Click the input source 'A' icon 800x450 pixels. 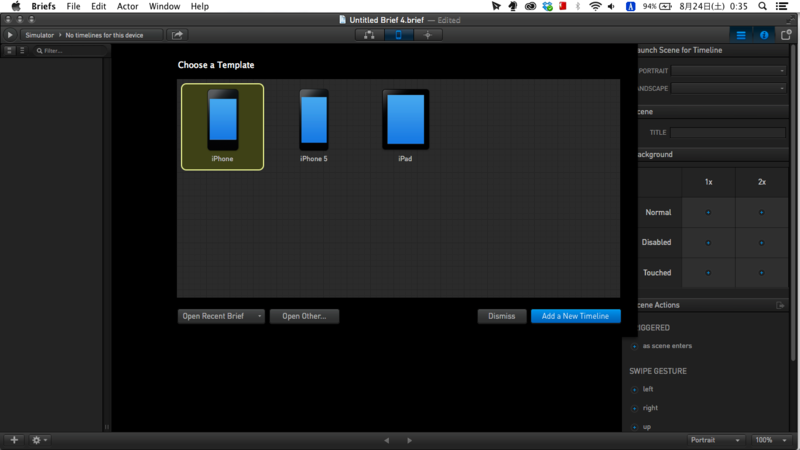[x=631, y=6]
